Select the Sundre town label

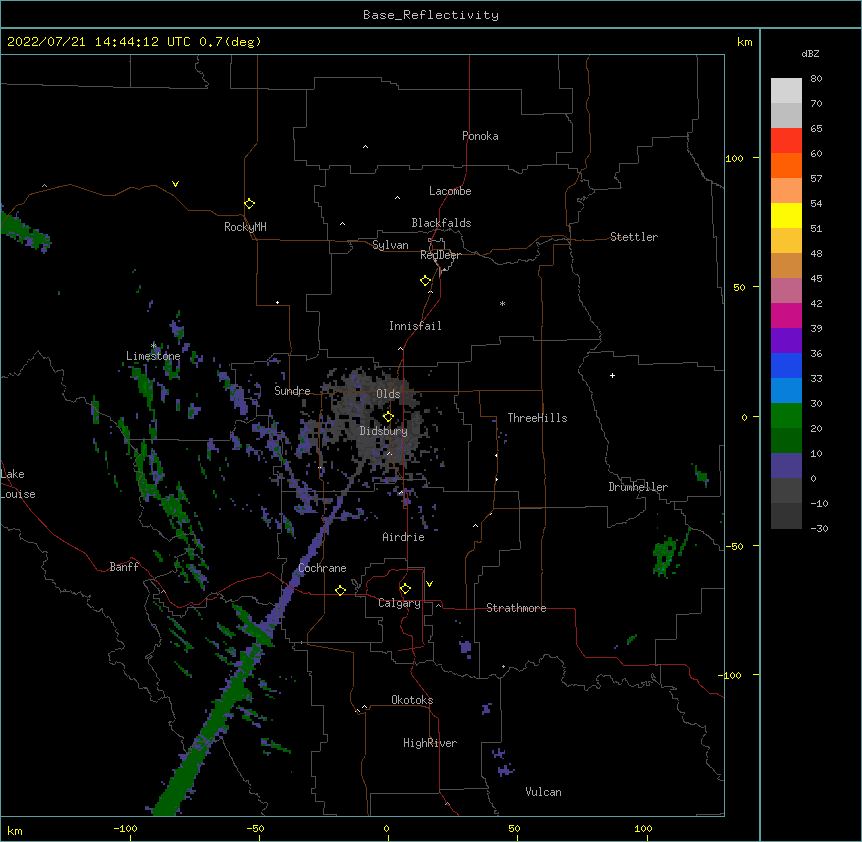tap(292, 391)
